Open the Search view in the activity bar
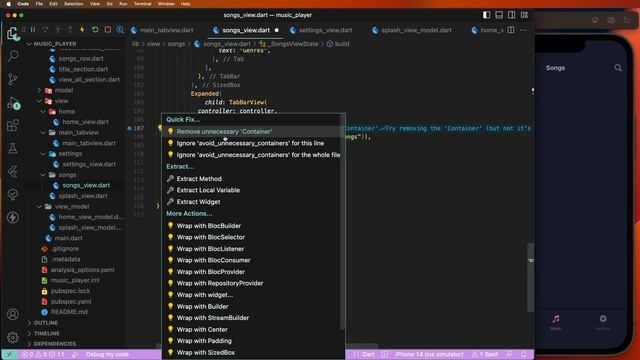 pos(13,56)
